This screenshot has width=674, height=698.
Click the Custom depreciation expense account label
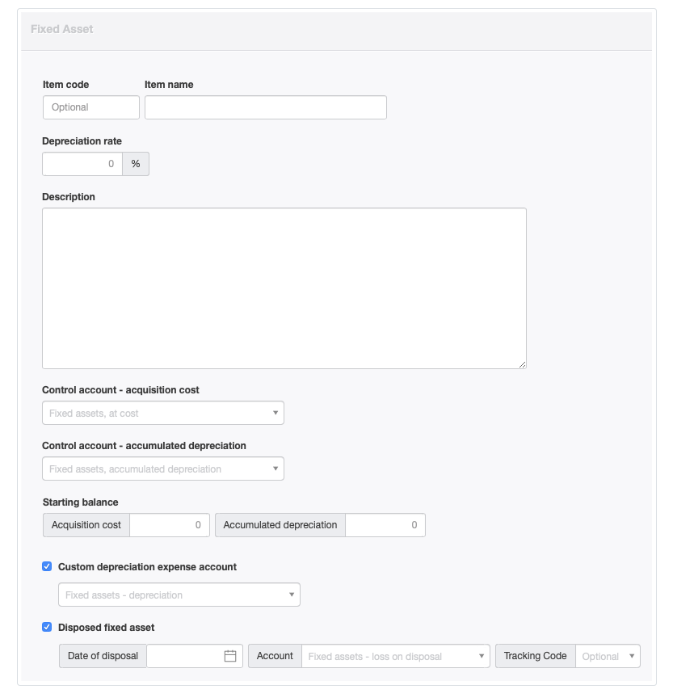click(x=147, y=566)
